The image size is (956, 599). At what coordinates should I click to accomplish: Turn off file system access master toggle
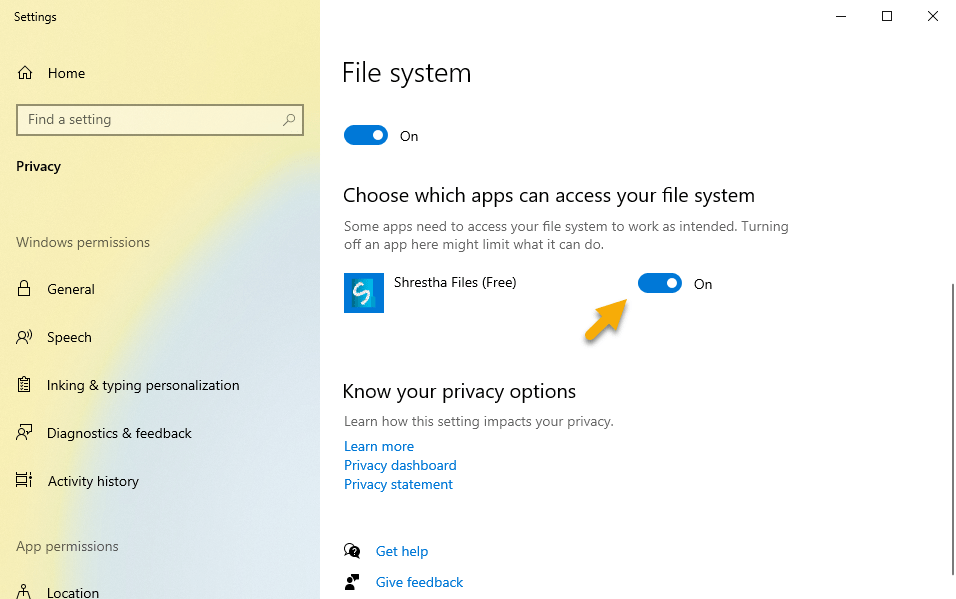(x=366, y=135)
